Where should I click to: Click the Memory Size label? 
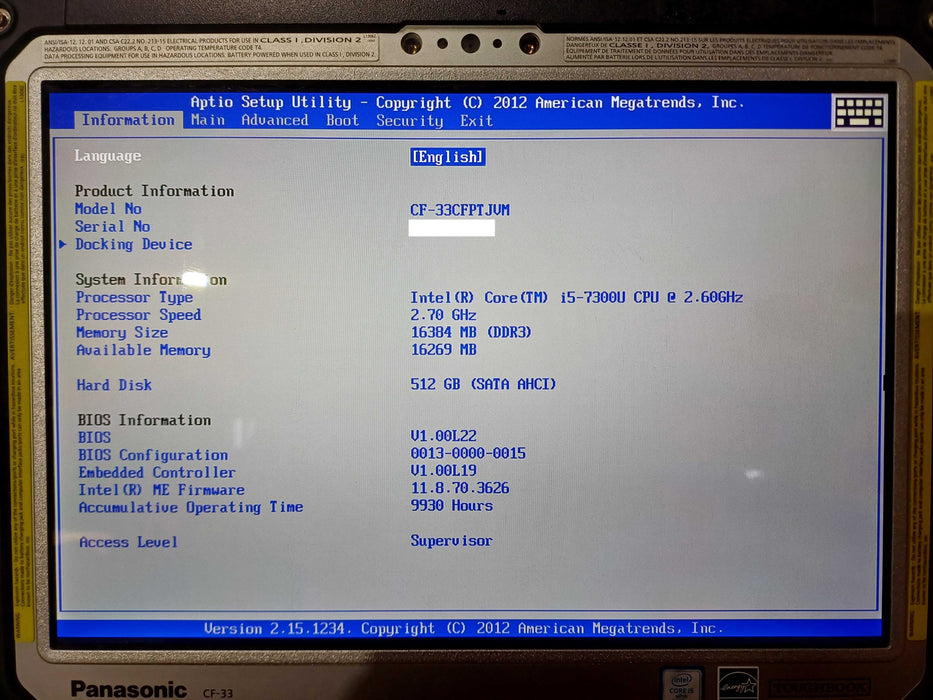122,333
